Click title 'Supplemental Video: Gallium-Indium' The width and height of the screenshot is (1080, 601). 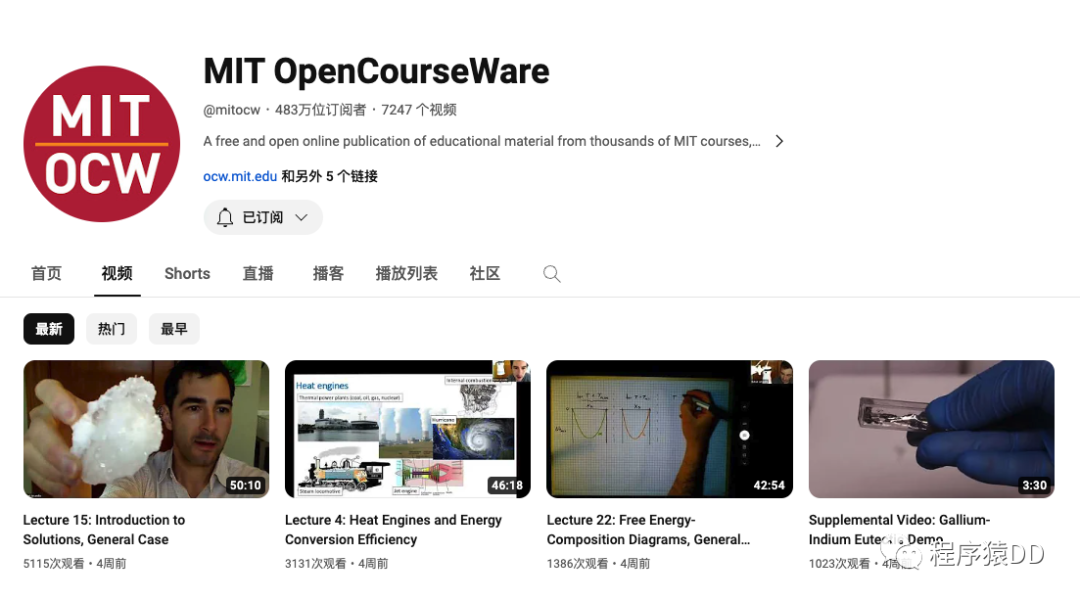(899, 529)
